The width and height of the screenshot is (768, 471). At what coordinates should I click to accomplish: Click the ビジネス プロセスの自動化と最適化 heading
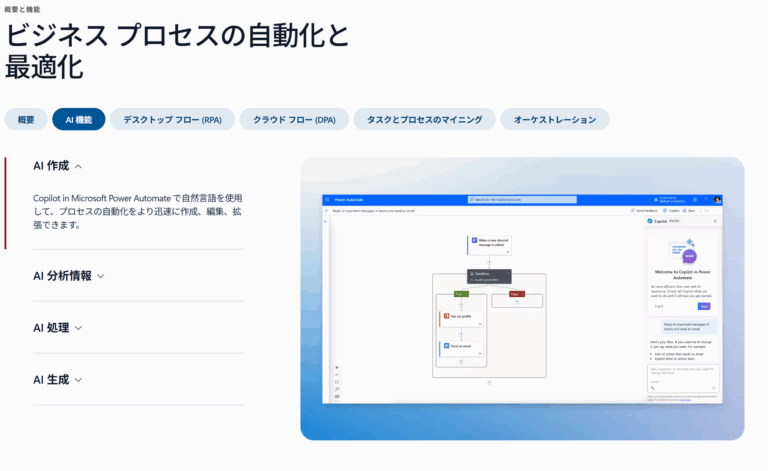click(176, 51)
